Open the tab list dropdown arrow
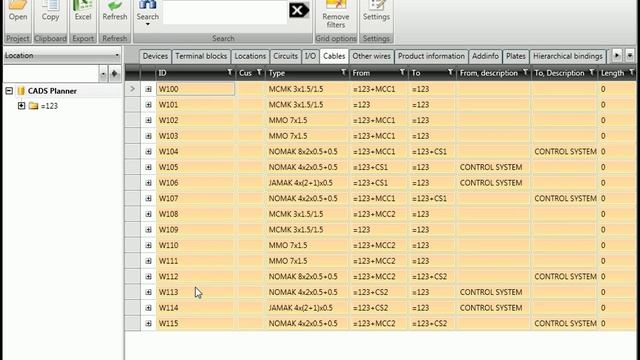 pos(630,56)
